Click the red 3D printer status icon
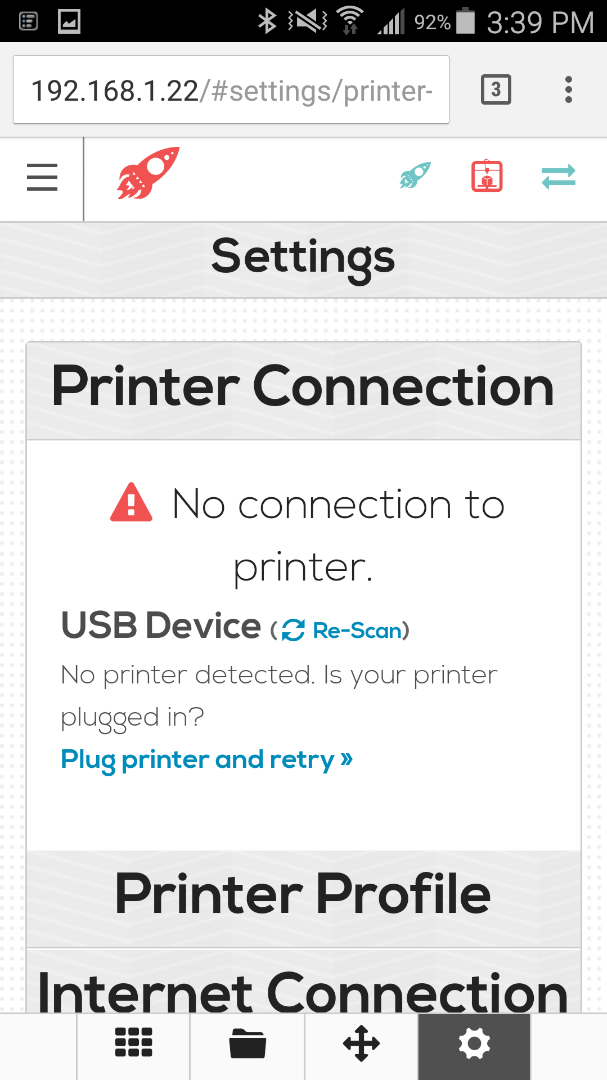 coord(487,176)
